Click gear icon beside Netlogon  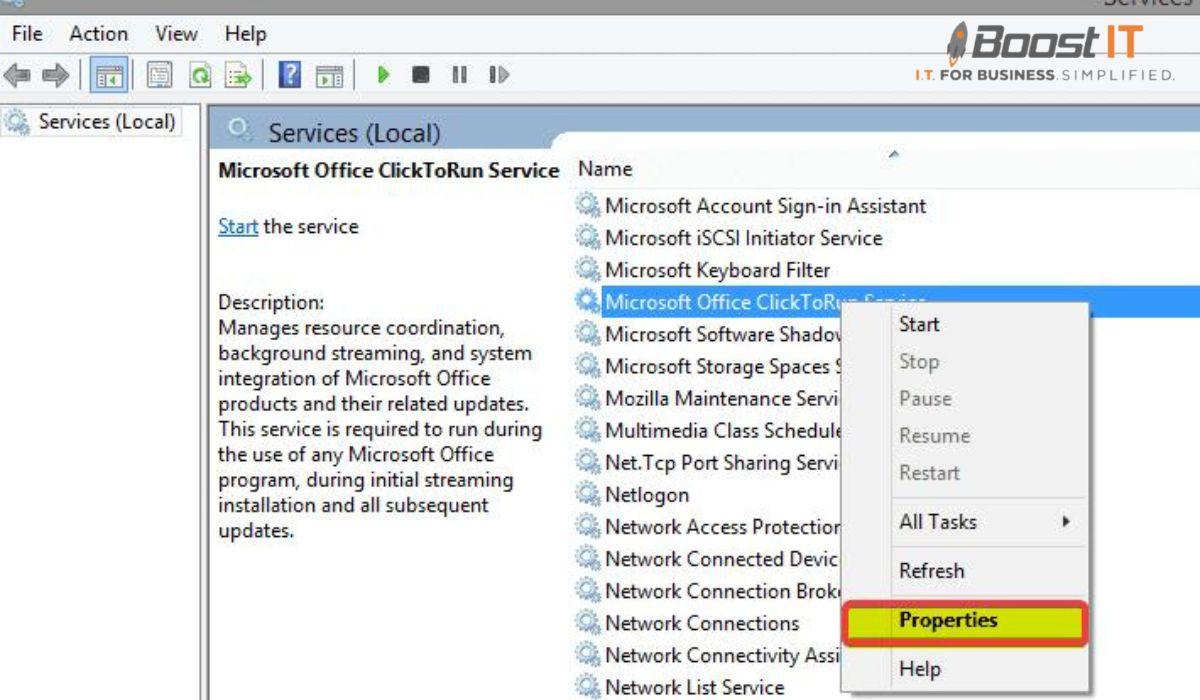588,494
